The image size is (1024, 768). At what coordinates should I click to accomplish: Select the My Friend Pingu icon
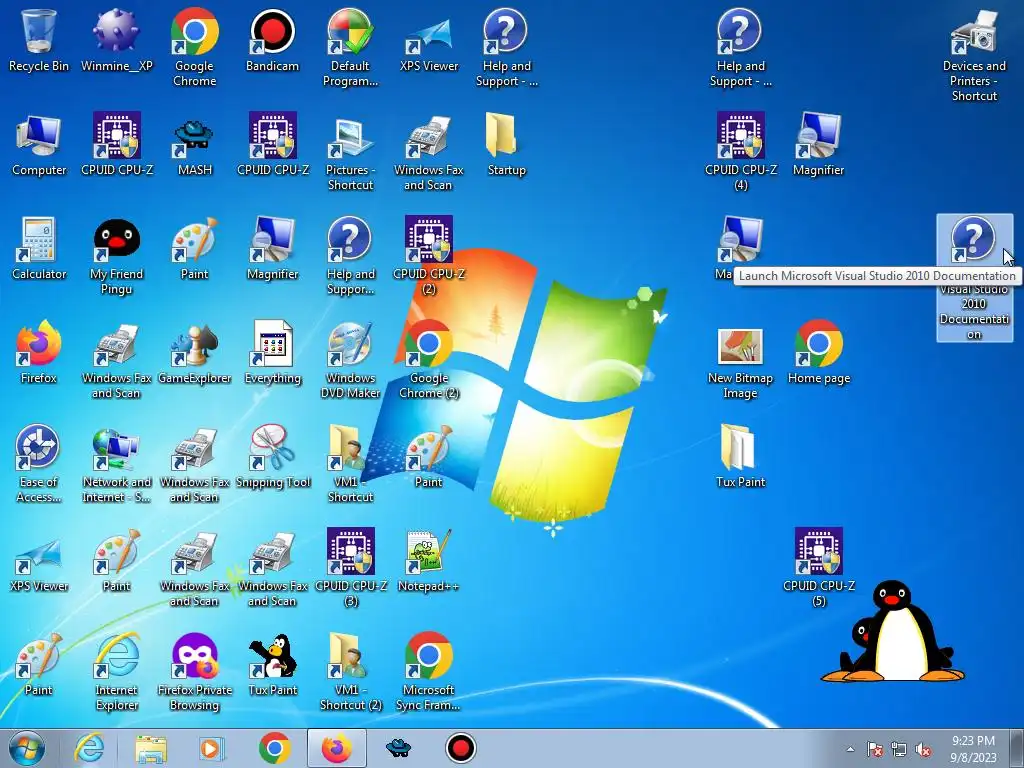pyautogui.click(x=116, y=256)
